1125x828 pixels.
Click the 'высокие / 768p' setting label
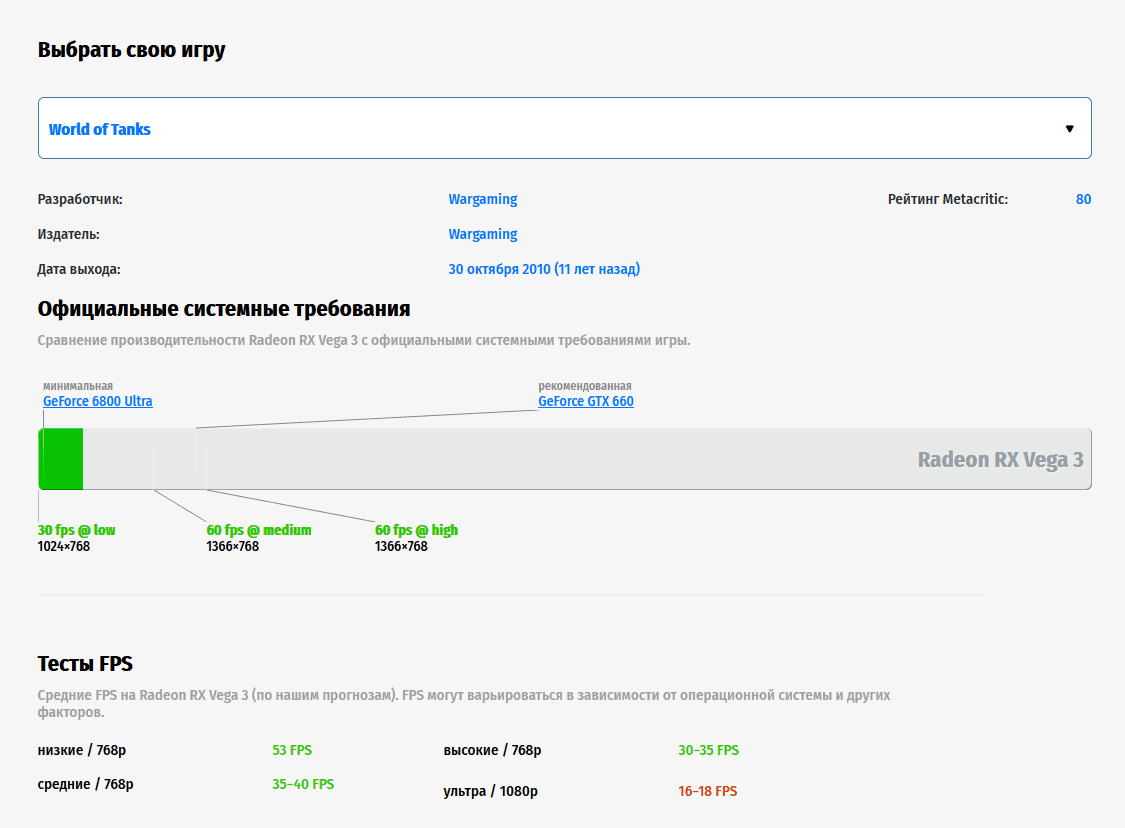(492, 751)
